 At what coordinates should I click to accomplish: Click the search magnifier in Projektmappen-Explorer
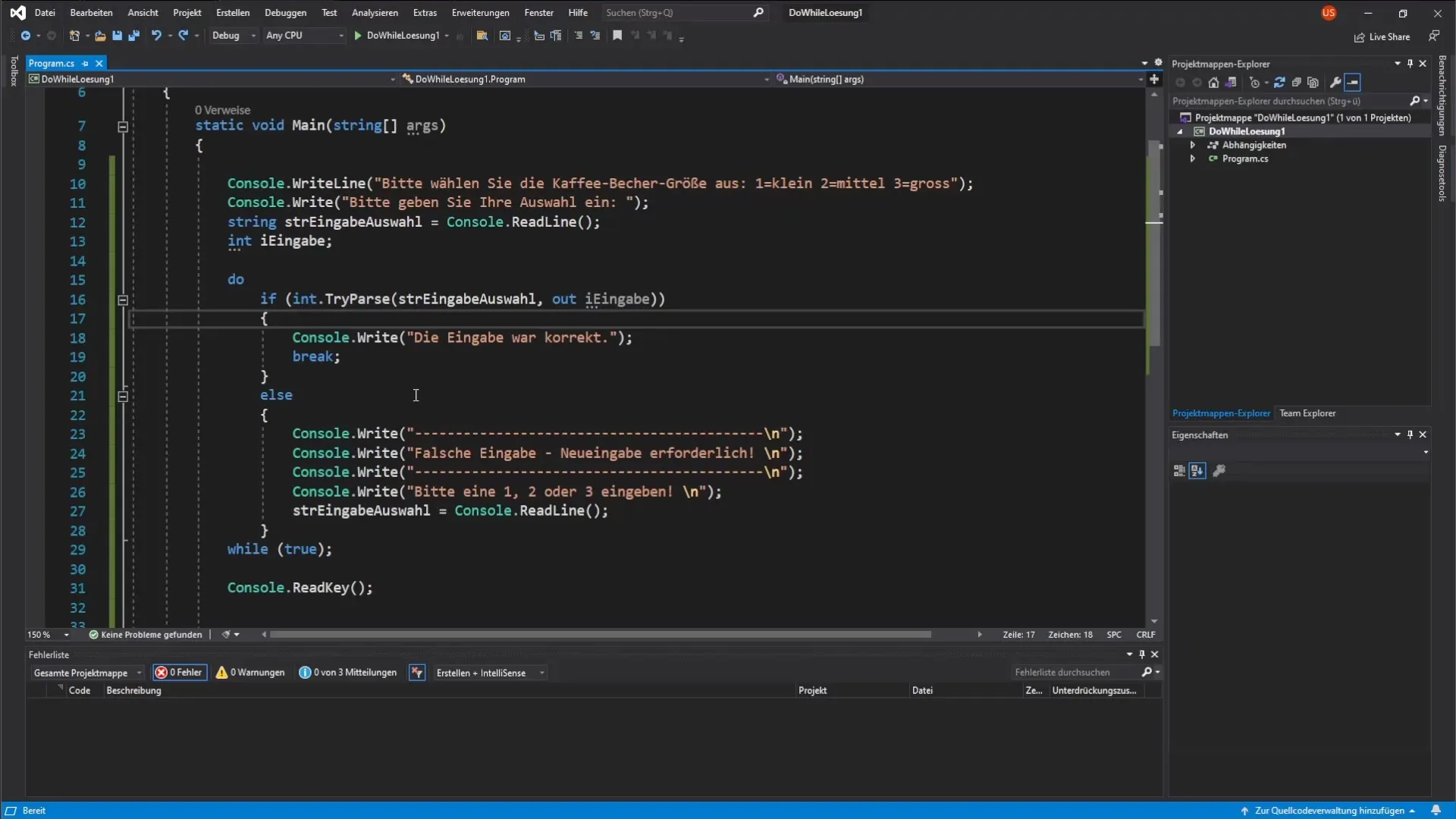(1414, 101)
